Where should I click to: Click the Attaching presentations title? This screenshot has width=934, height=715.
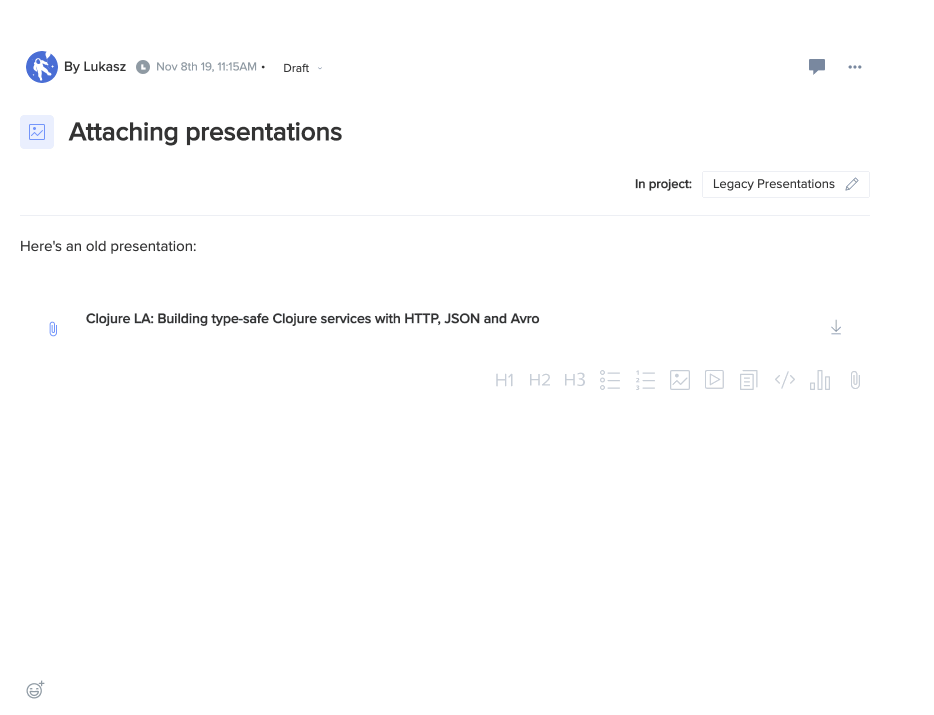point(205,132)
